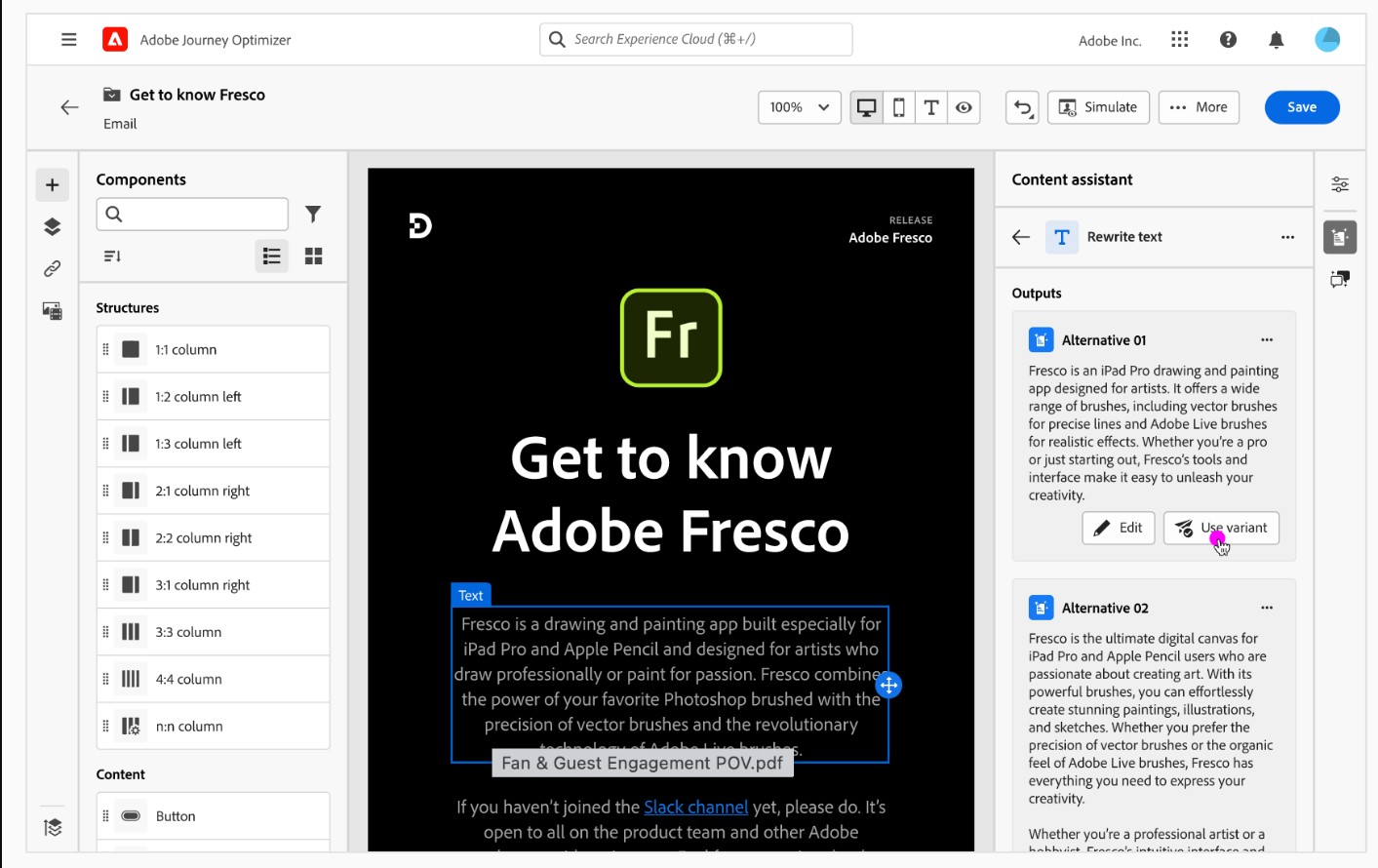Select the 3:3 column structure
Image resolution: width=1378 pixels, height=868 pixels.
pos(213,632)
